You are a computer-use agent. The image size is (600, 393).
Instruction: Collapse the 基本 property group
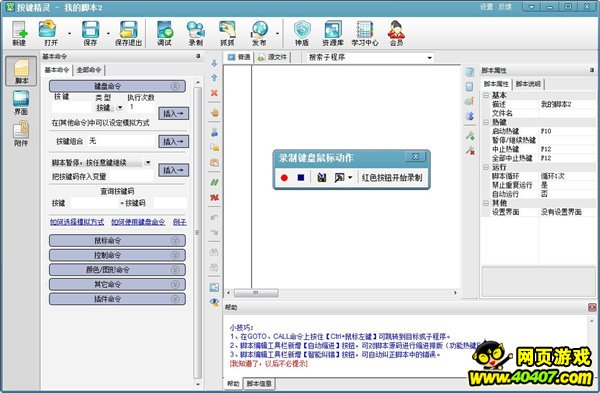486,95
